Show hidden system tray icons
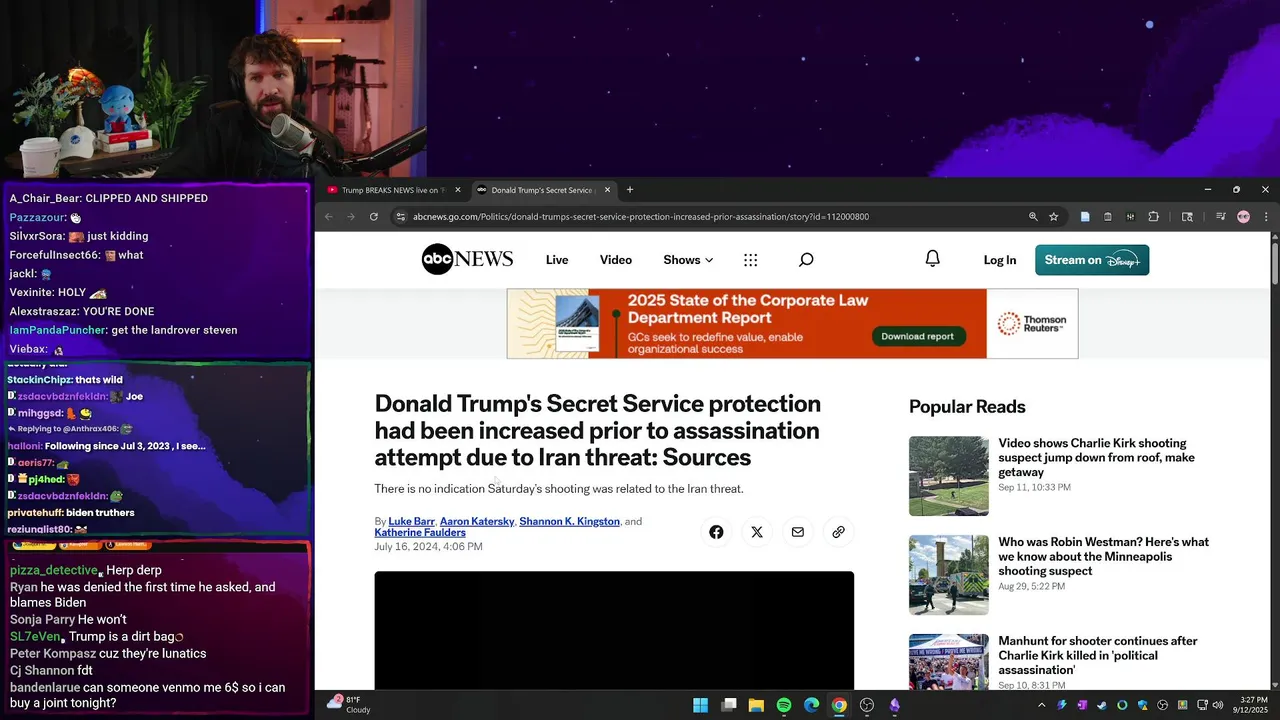The image size is (1280, 720). point(1042,705)
